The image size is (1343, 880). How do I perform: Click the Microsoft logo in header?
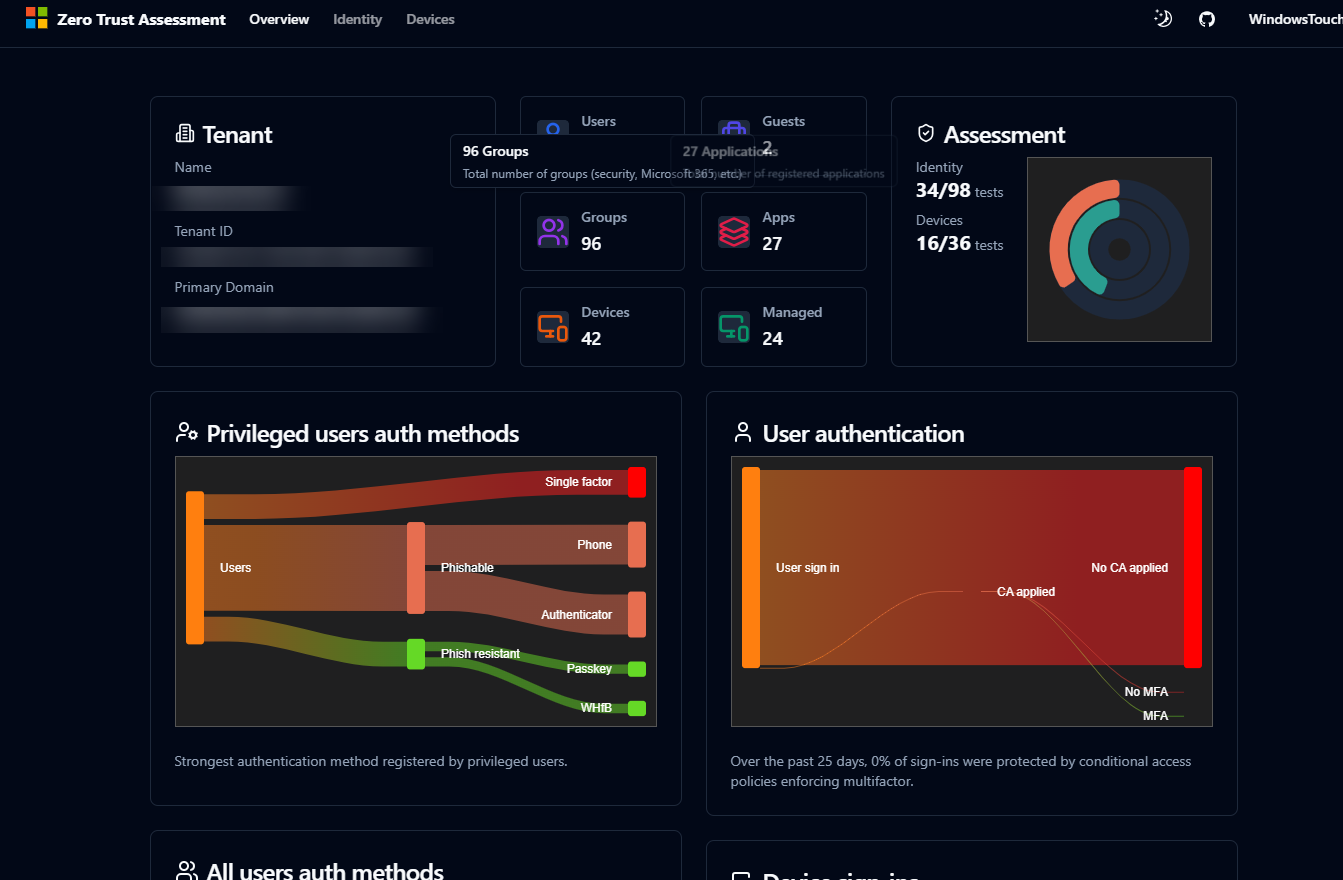(36, 18)
